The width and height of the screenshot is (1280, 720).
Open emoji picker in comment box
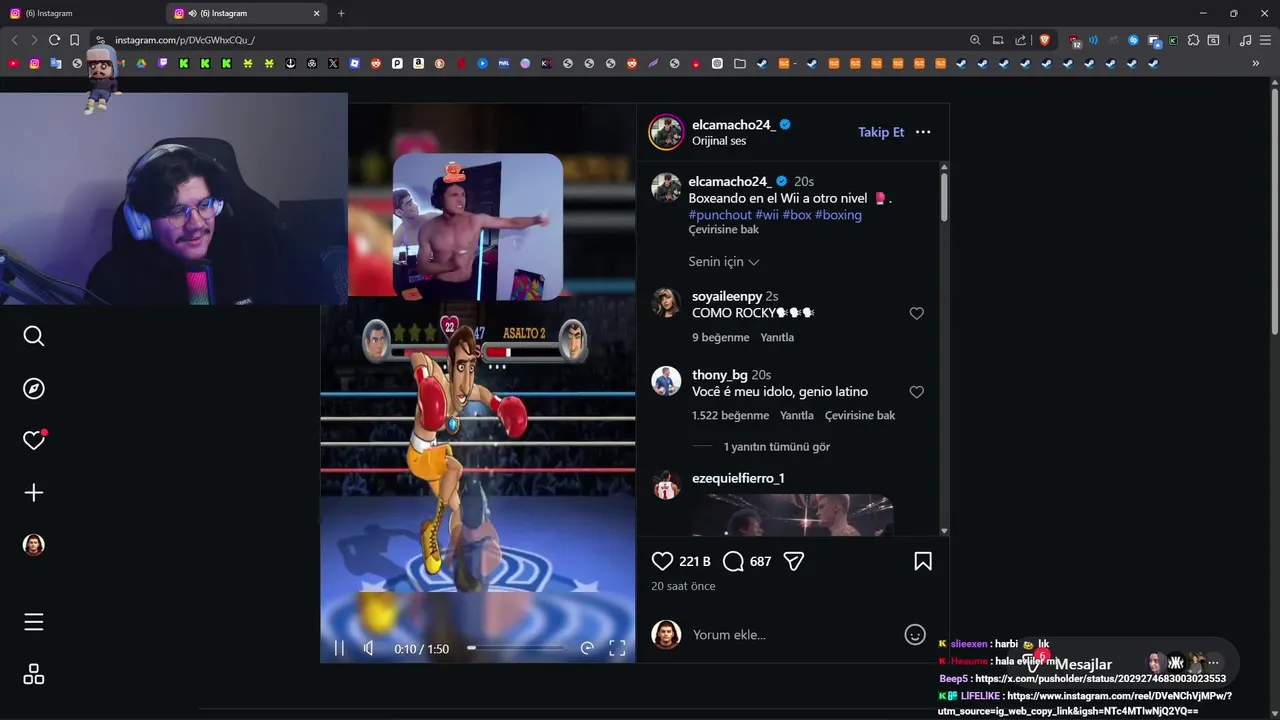[915, 634]
